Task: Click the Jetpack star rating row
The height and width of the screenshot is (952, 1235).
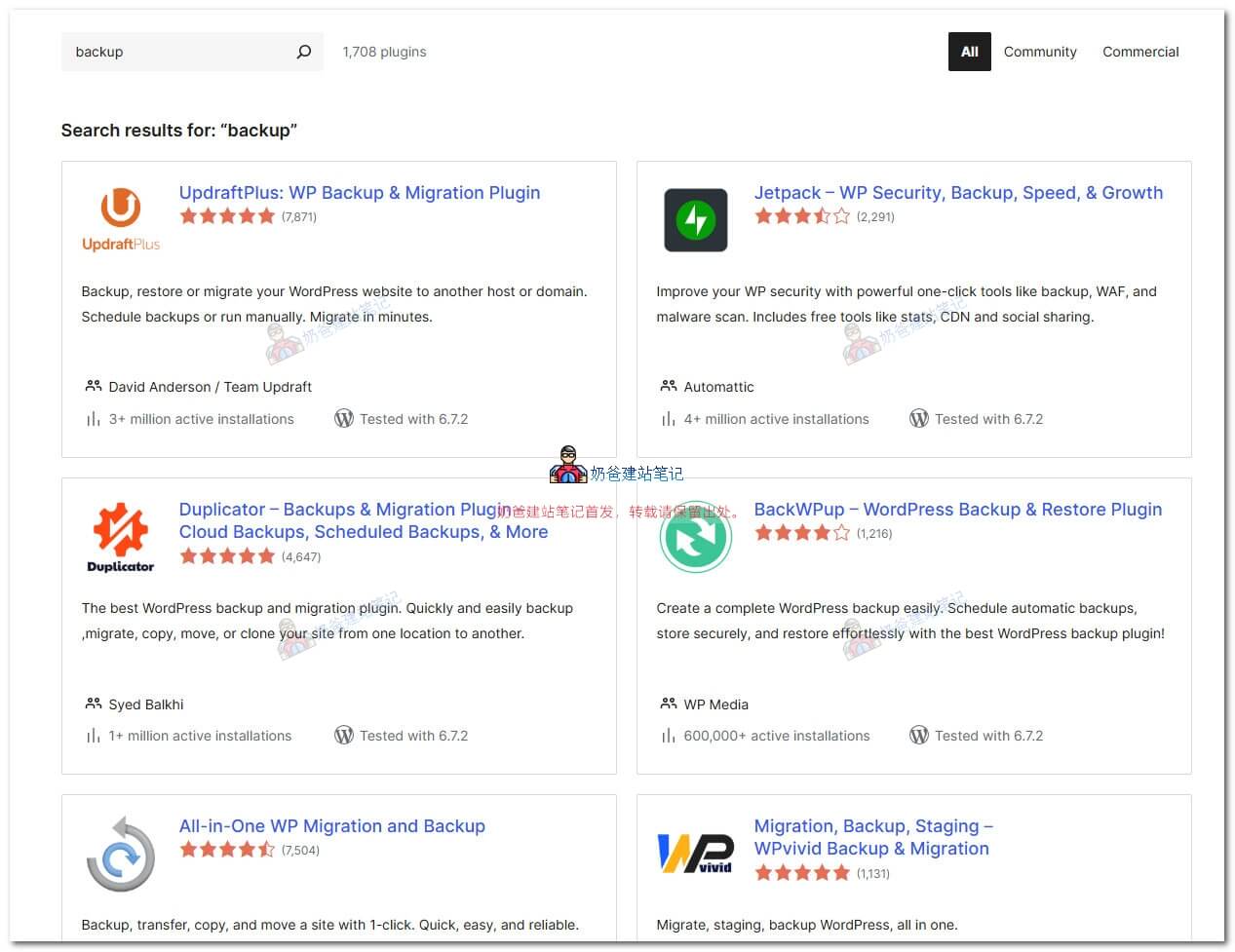Action: point(802,216)
